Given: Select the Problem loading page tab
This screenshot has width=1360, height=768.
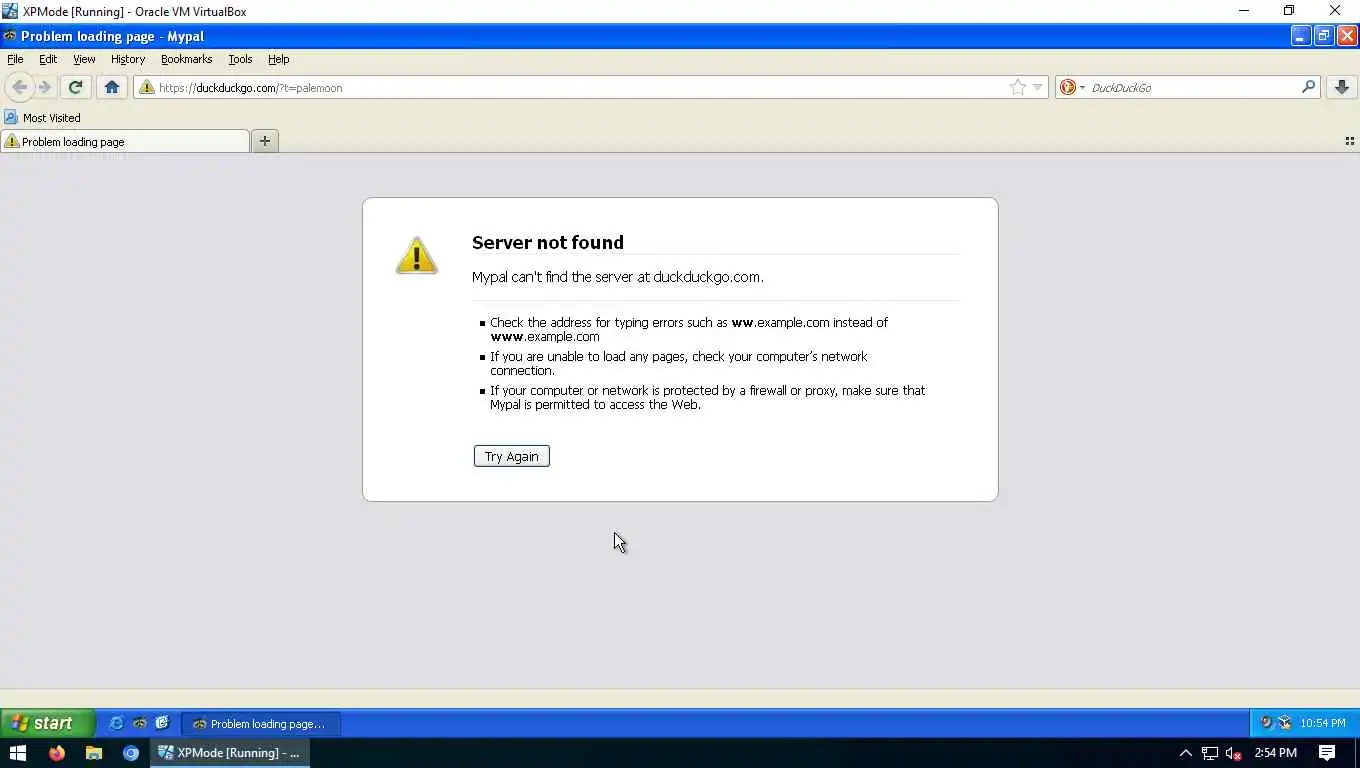Looking at the screenshot, I should [125, 141].
